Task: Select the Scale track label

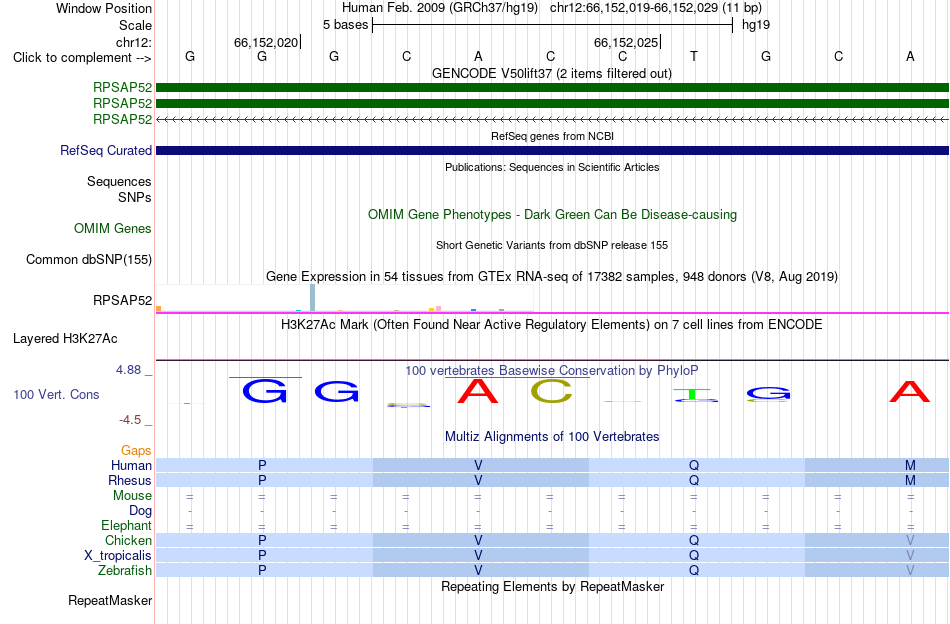Action: (x=135, y=25)
